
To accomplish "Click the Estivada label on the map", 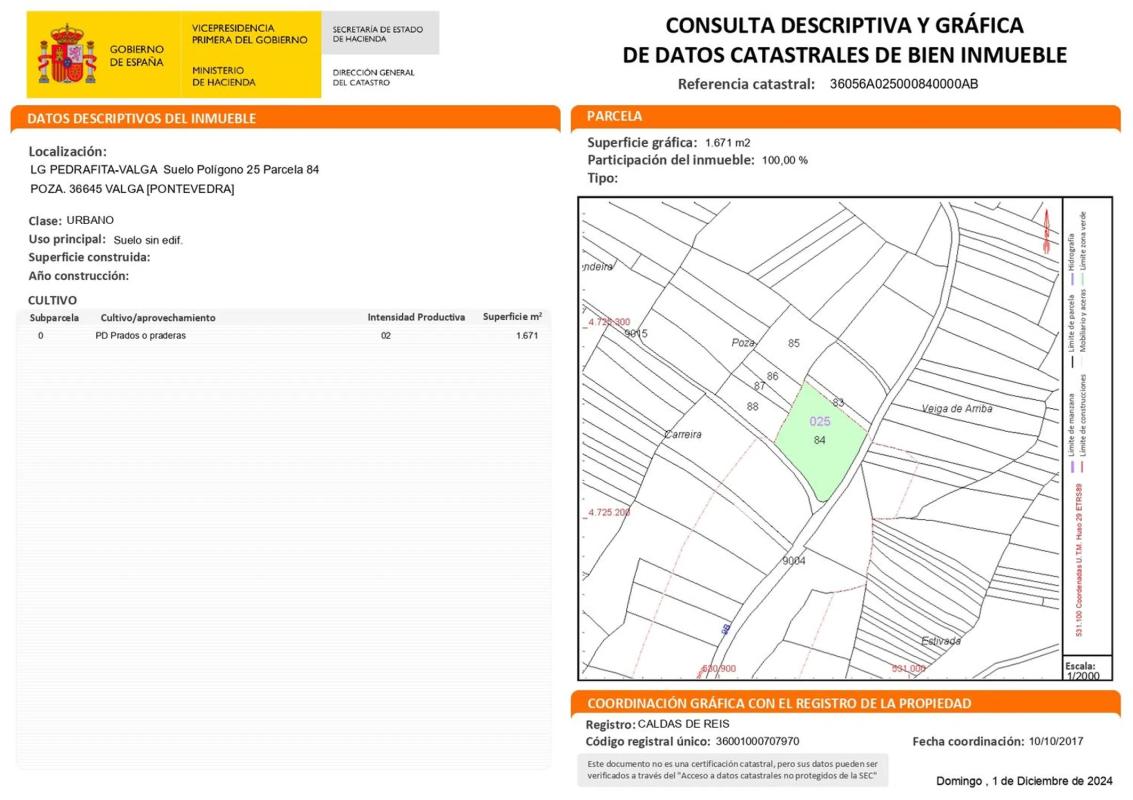I will pos(940,640).
